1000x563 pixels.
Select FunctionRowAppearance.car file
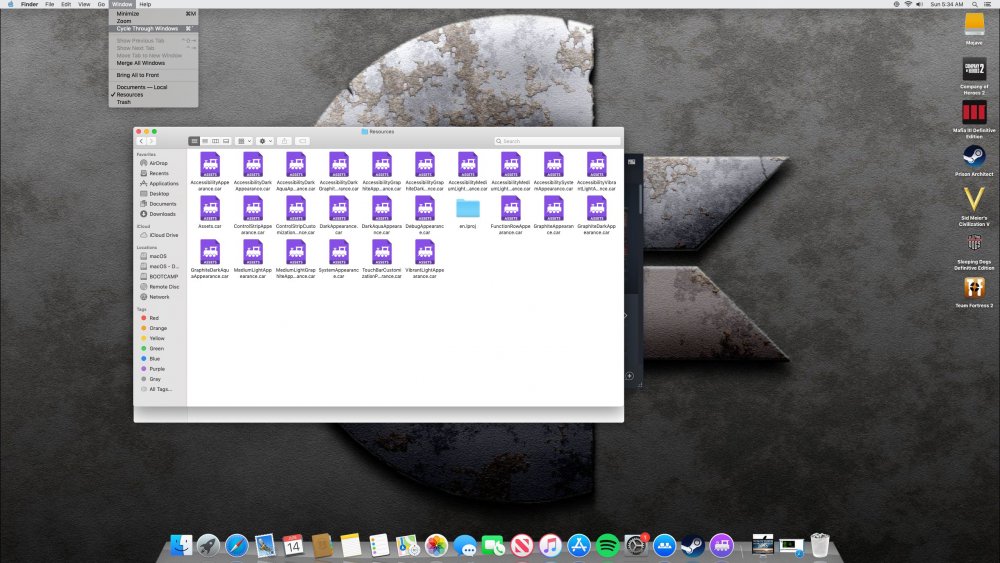point(511,208)
